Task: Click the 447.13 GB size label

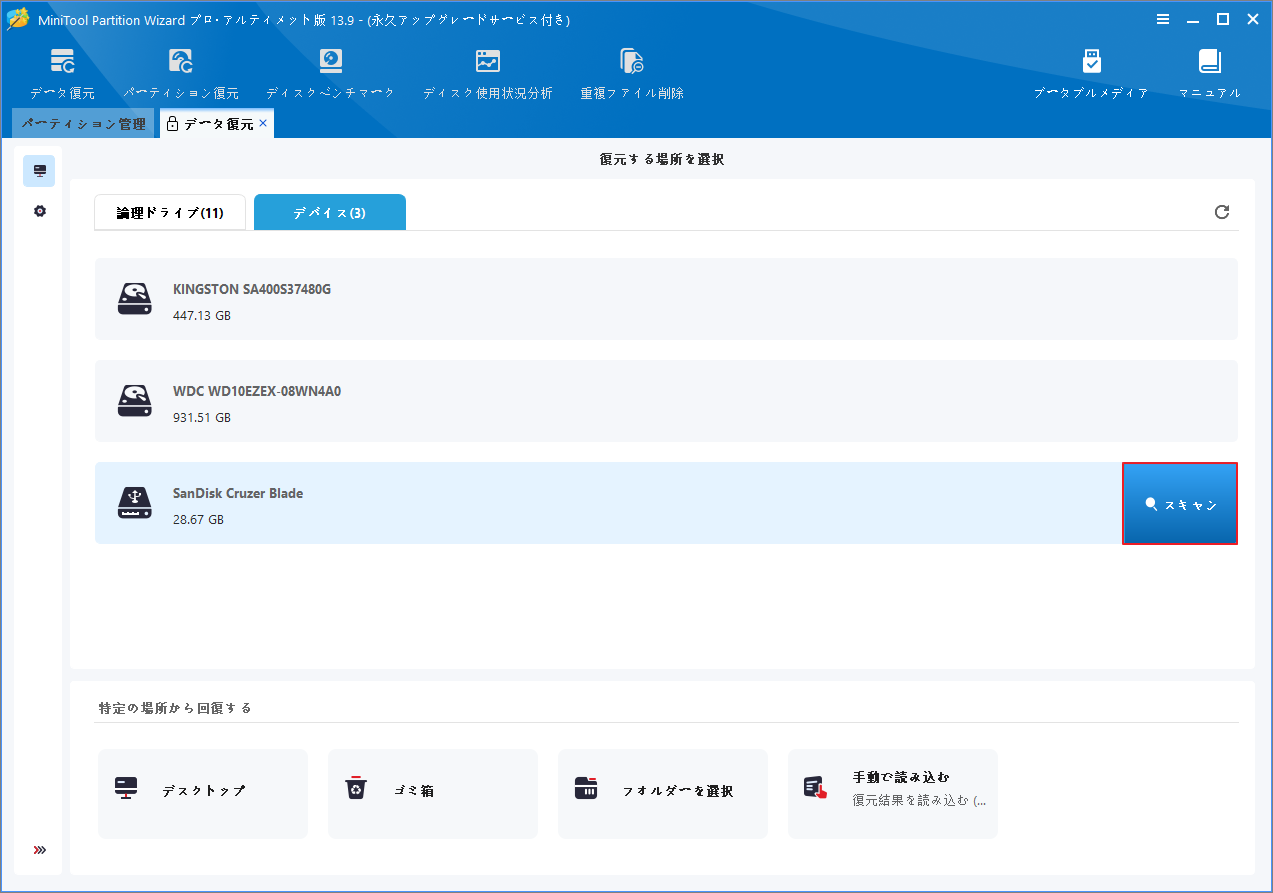Action: [202, 315]
